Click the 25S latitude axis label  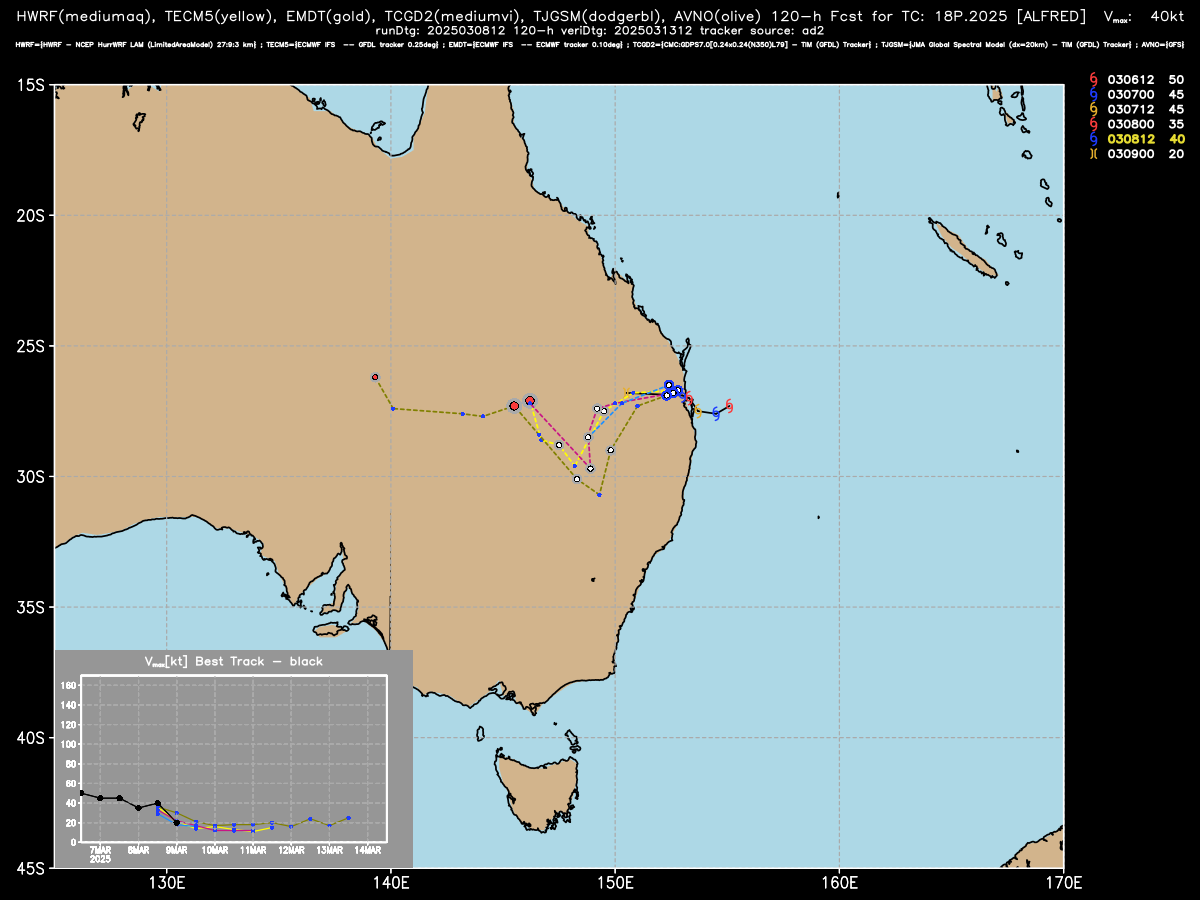[34, 346]
